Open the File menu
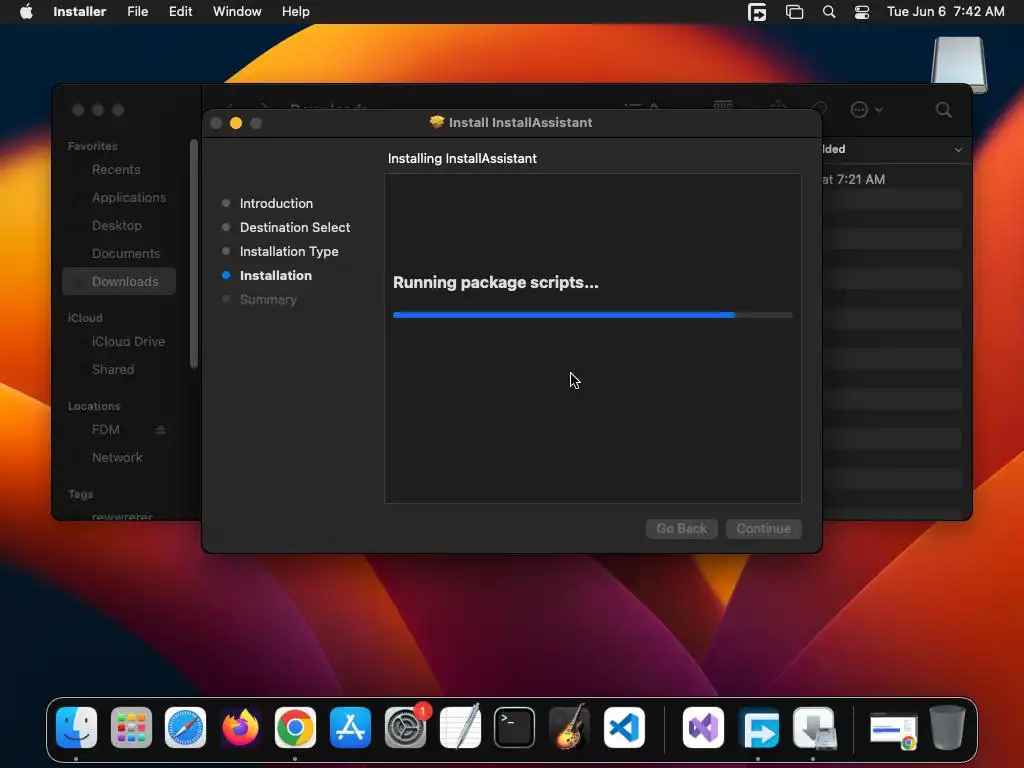1024x768 pixels. (137, 12)
